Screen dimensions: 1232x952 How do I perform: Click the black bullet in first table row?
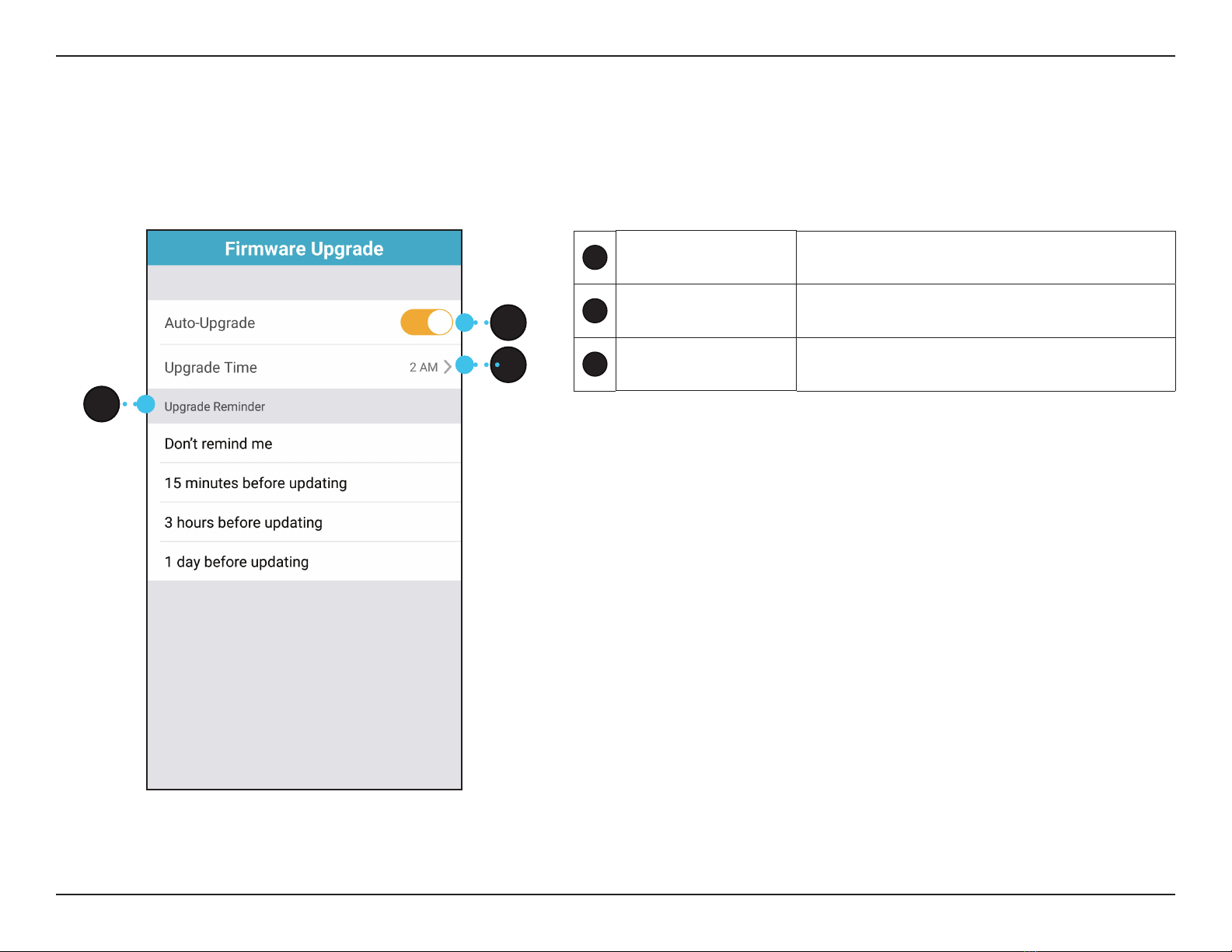(x=595, y=257)
